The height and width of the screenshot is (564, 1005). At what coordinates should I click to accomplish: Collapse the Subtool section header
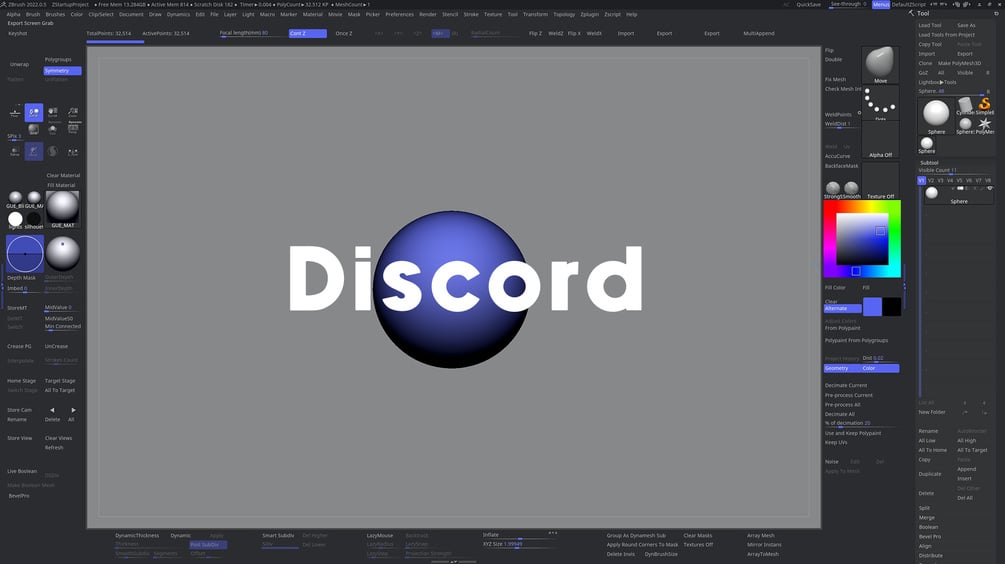(929, 163)
